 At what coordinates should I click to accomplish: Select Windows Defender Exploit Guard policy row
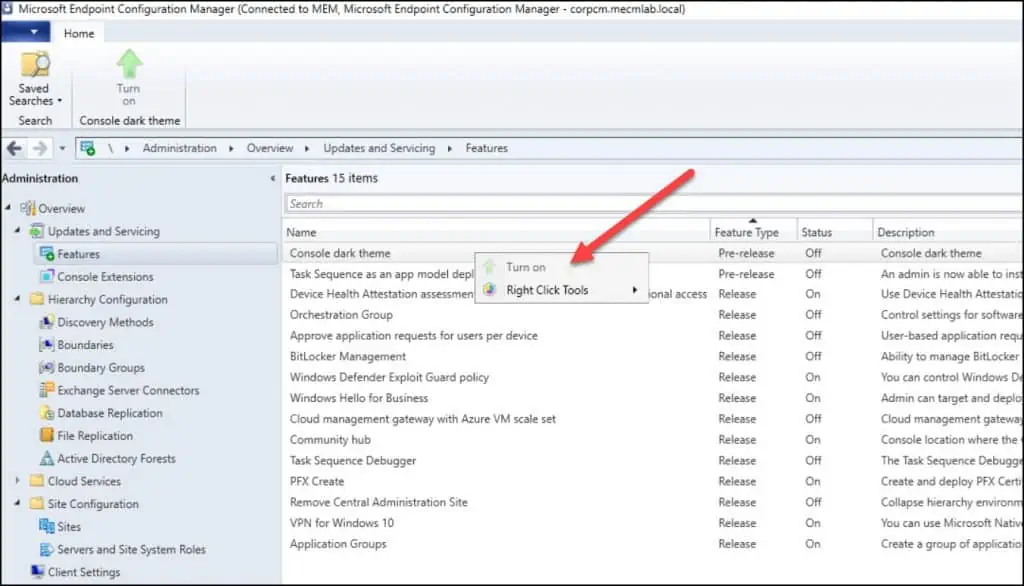click(654, 377)
